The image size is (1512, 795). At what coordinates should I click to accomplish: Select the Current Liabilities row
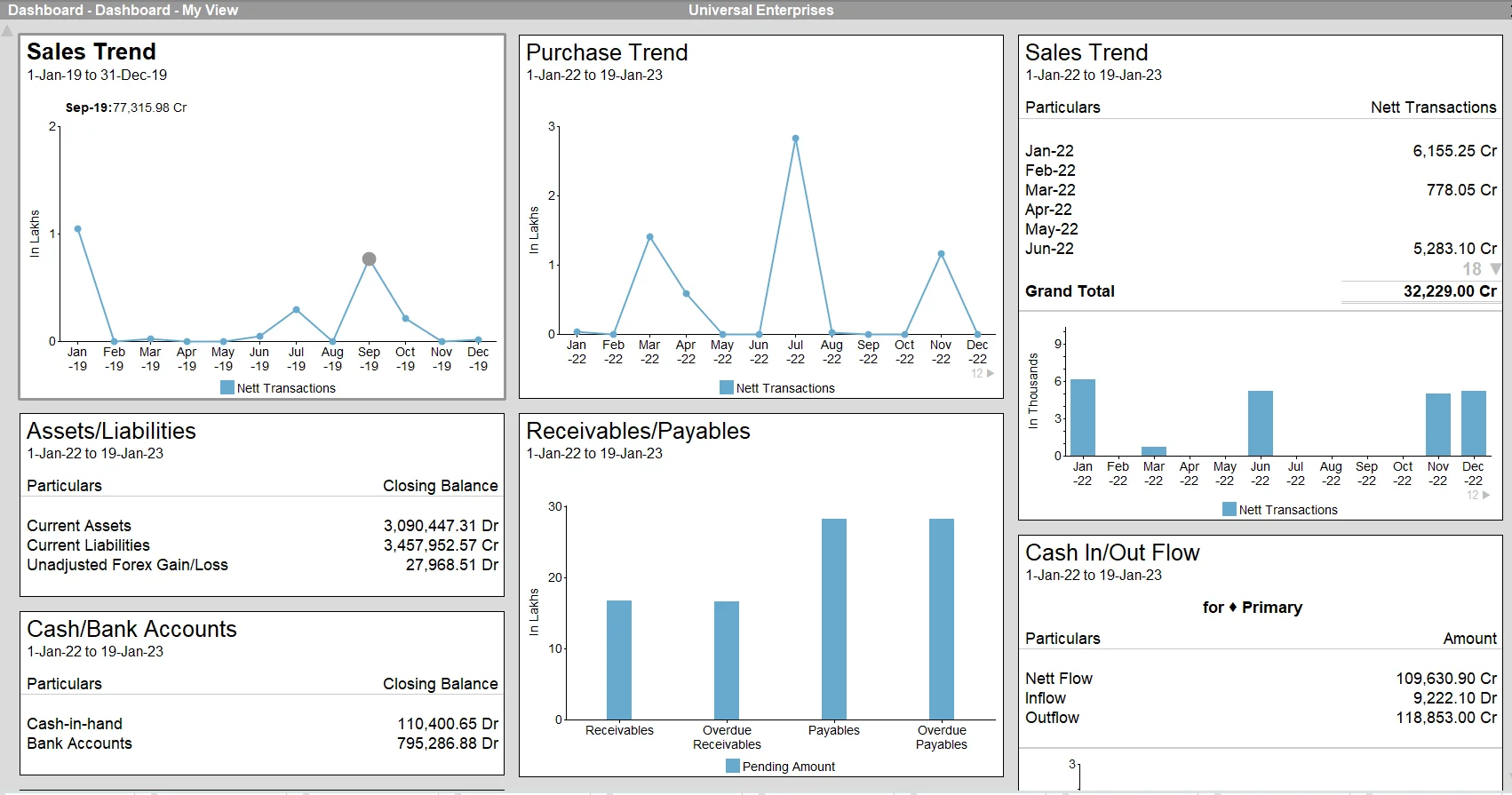[262, 545]
